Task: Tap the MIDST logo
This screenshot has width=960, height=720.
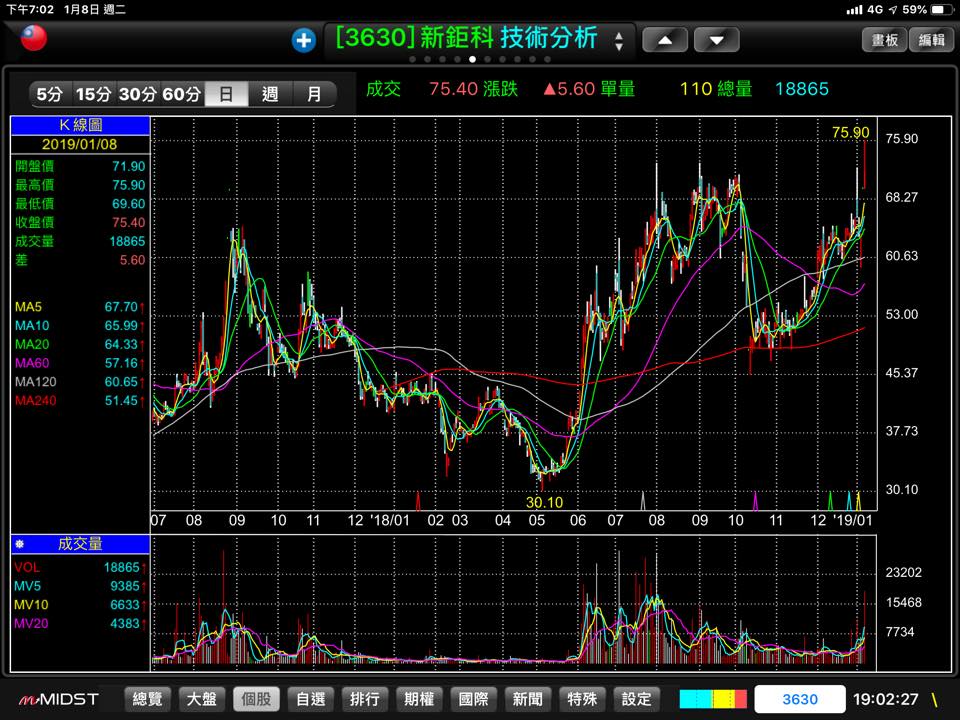Action: 58,699
